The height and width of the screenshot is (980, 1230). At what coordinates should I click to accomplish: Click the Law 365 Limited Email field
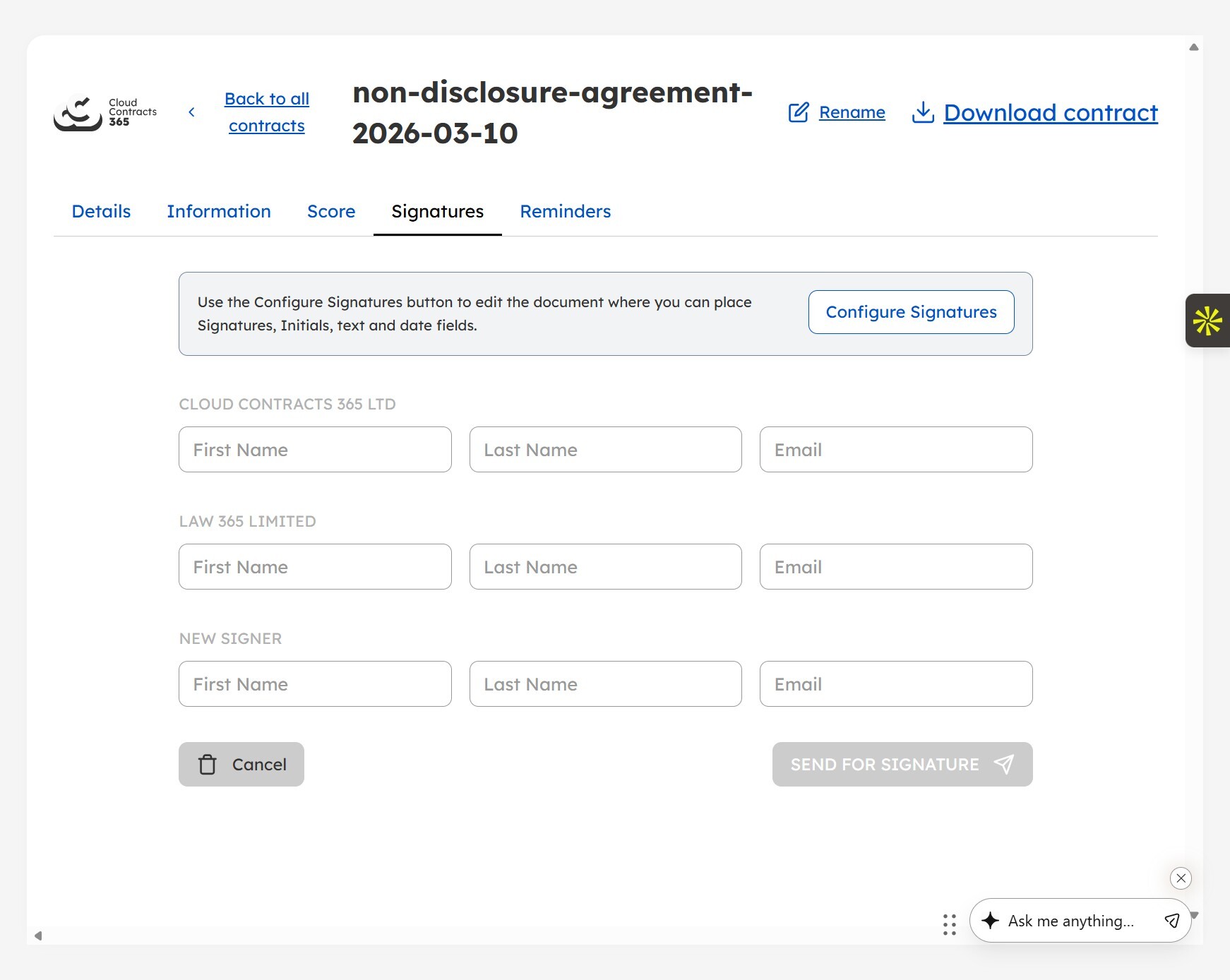[x=895, y=567]
